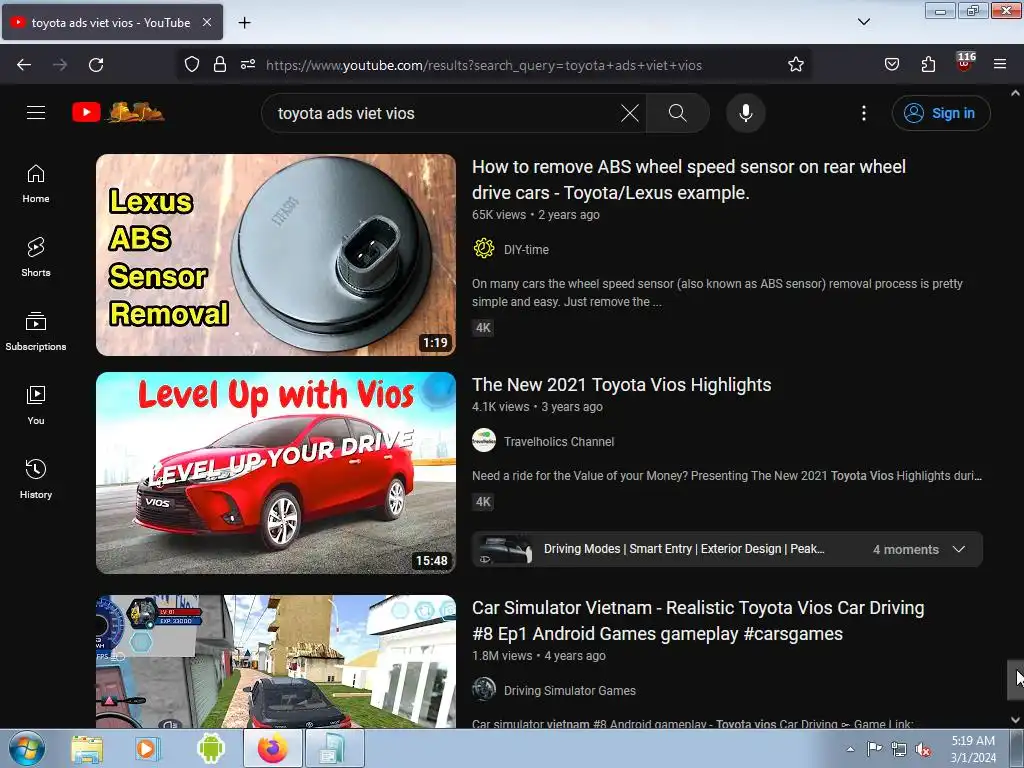Show hidden system tray icons

point(850,749)
